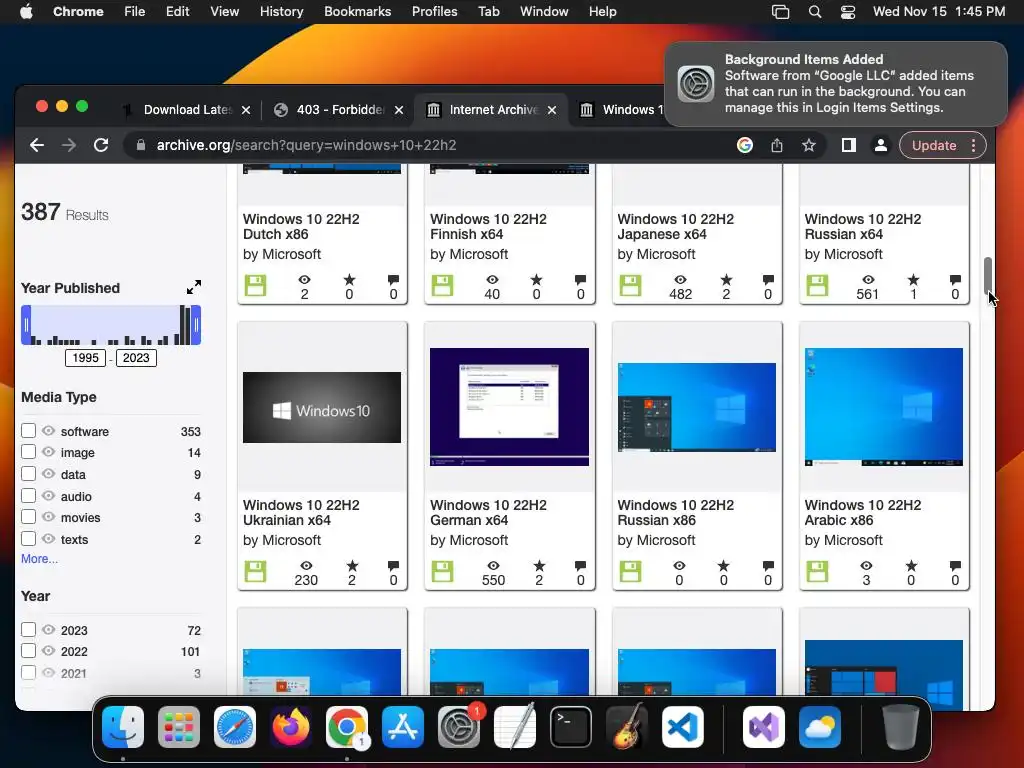Open the File menu
Viewport: 1024px width, 768px height.
coord(135,12)
